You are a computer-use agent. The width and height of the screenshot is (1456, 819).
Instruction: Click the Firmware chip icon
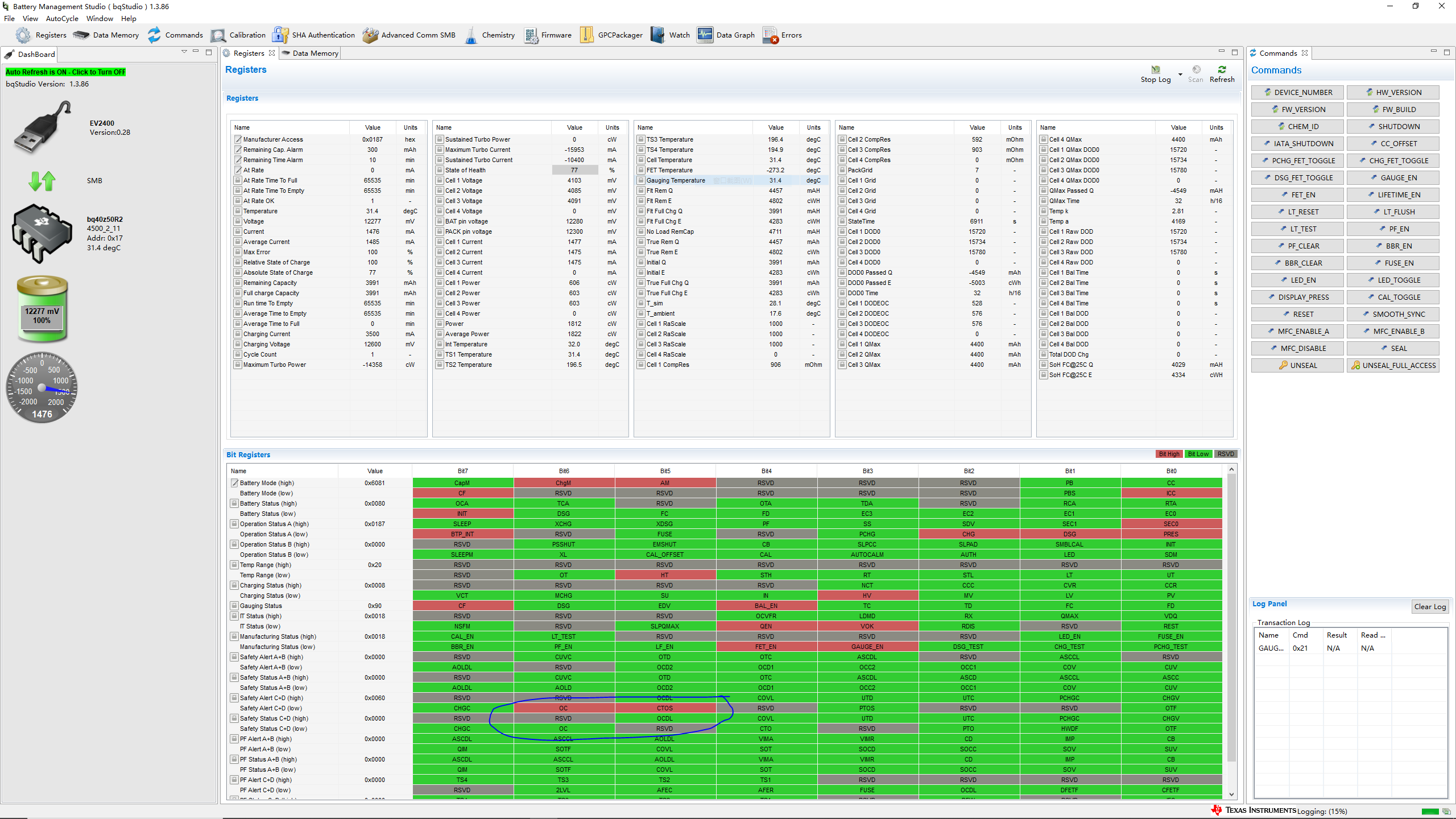[x=531, y=35]
